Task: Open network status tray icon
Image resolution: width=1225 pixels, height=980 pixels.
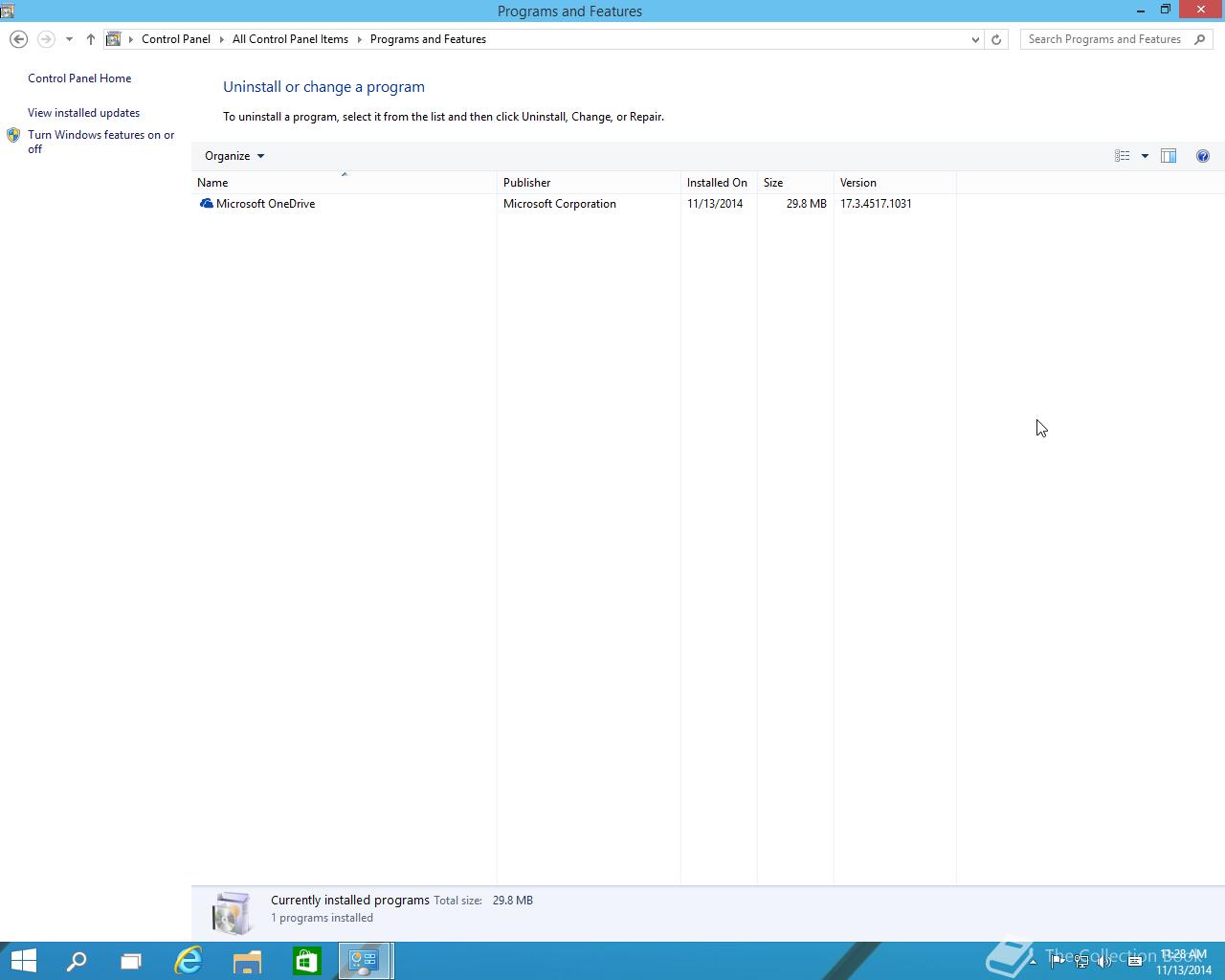Action: [1080, 961]
